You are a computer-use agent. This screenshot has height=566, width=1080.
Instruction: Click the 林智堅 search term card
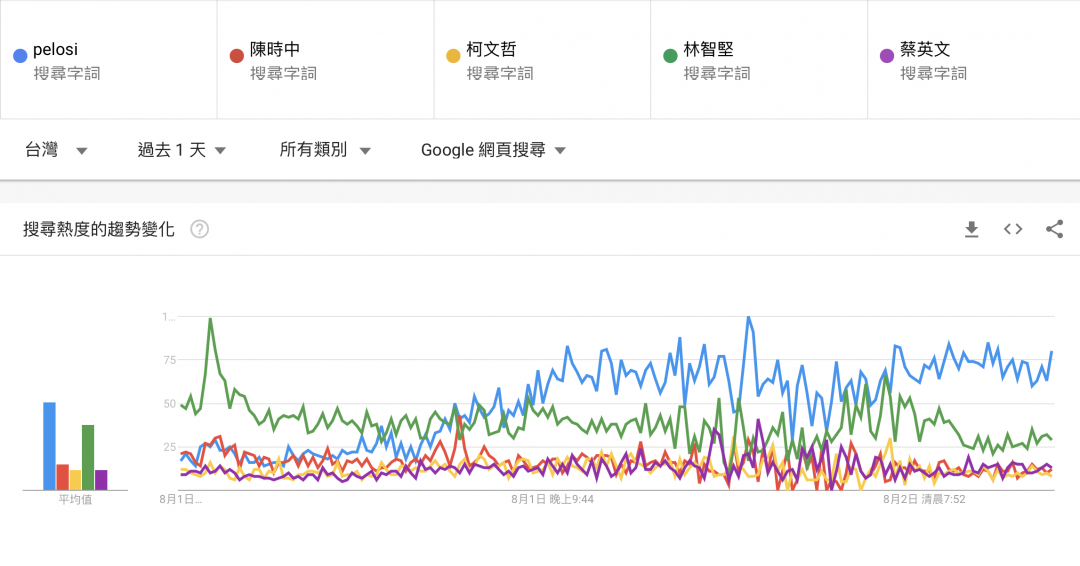coord(759,60)
